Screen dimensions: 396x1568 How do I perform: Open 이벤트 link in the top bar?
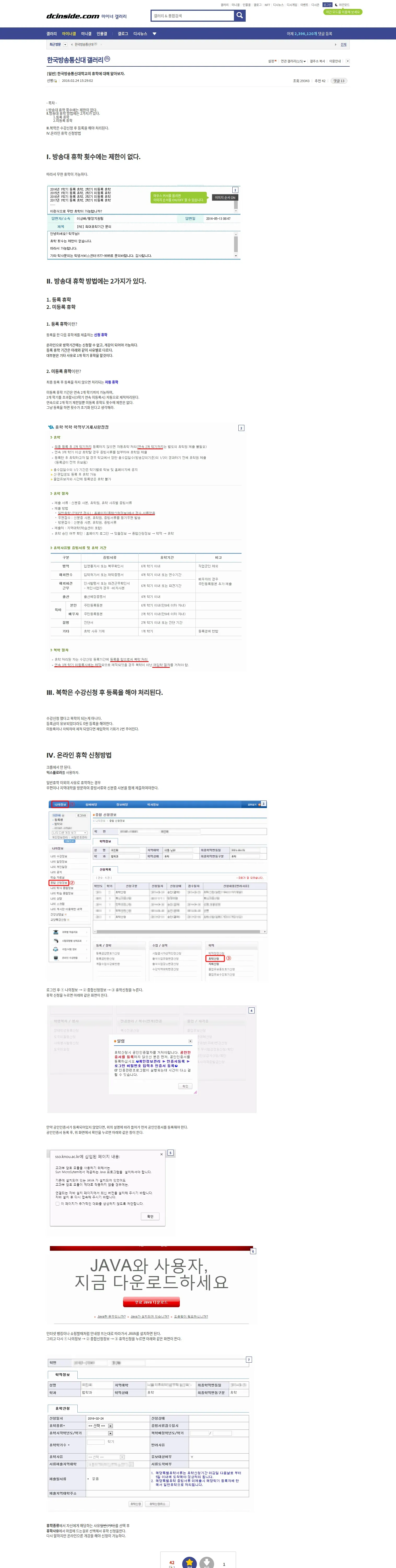(x=304, y=5)
